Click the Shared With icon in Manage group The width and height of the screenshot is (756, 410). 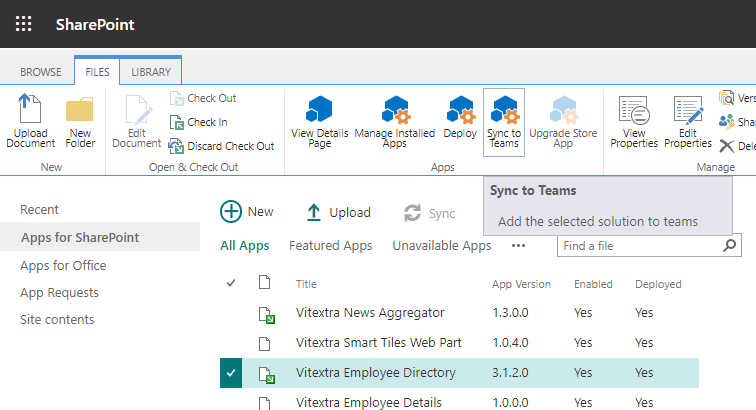(x=726, y=122)
